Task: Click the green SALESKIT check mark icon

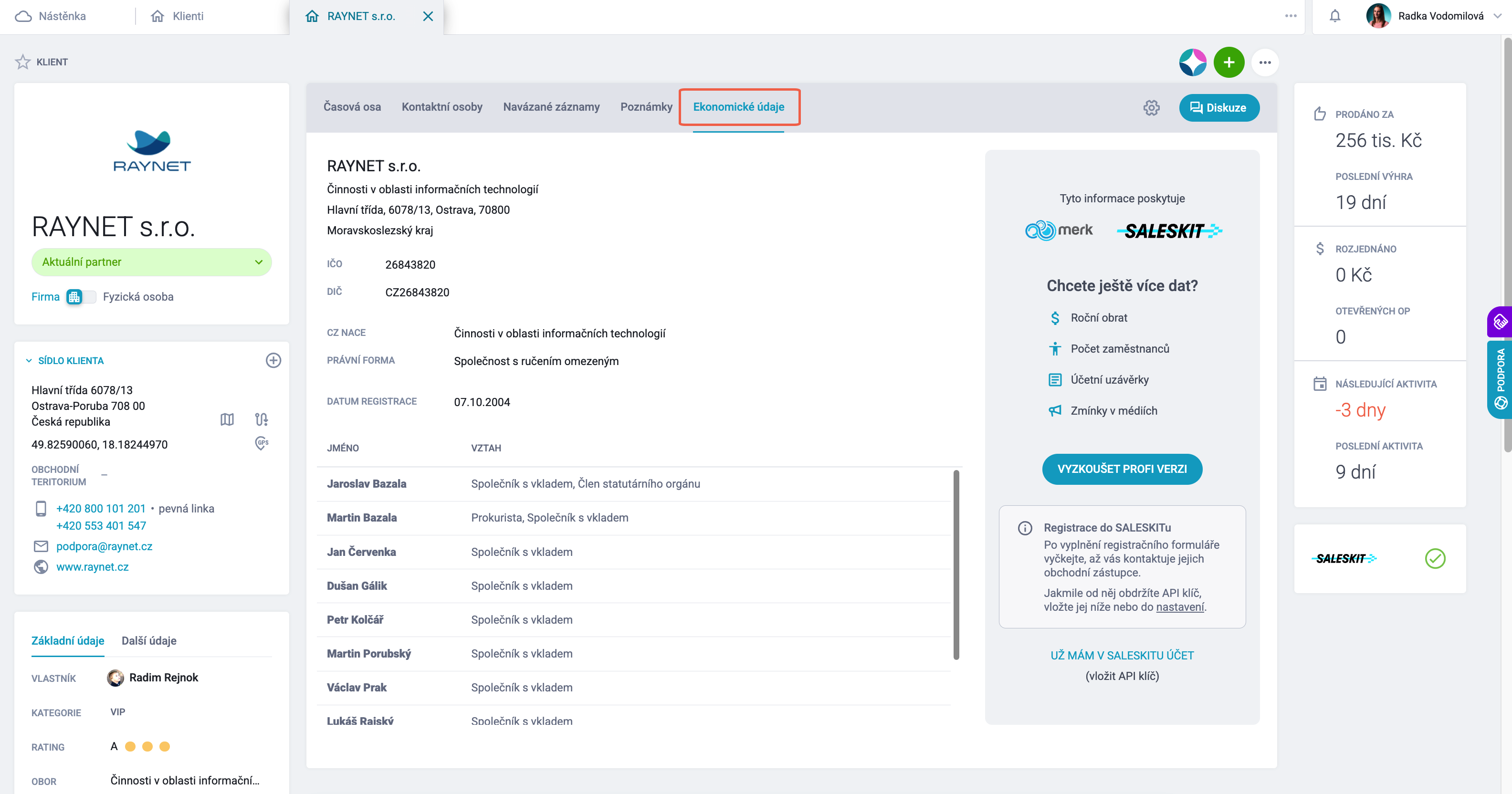Action: [1435, 558]
